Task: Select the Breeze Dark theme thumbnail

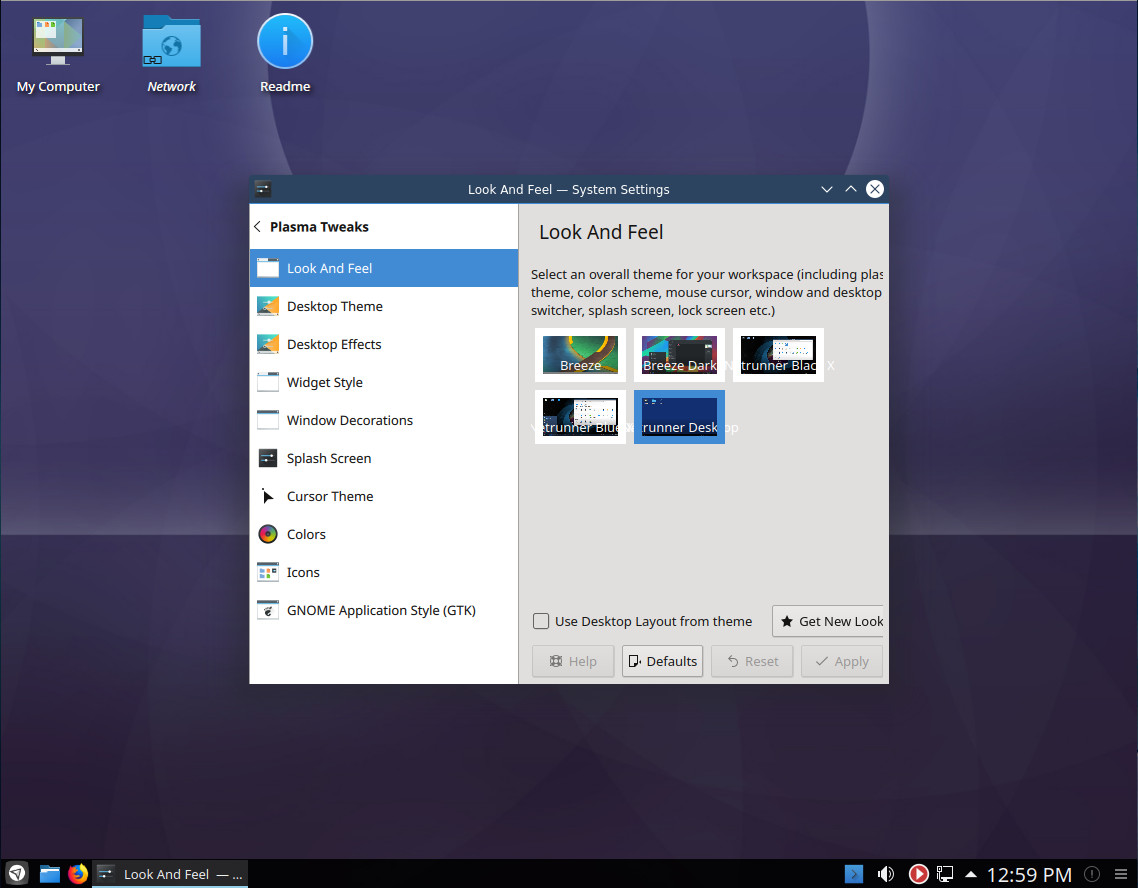Action: pyautogui.click(x=679, y=355)
